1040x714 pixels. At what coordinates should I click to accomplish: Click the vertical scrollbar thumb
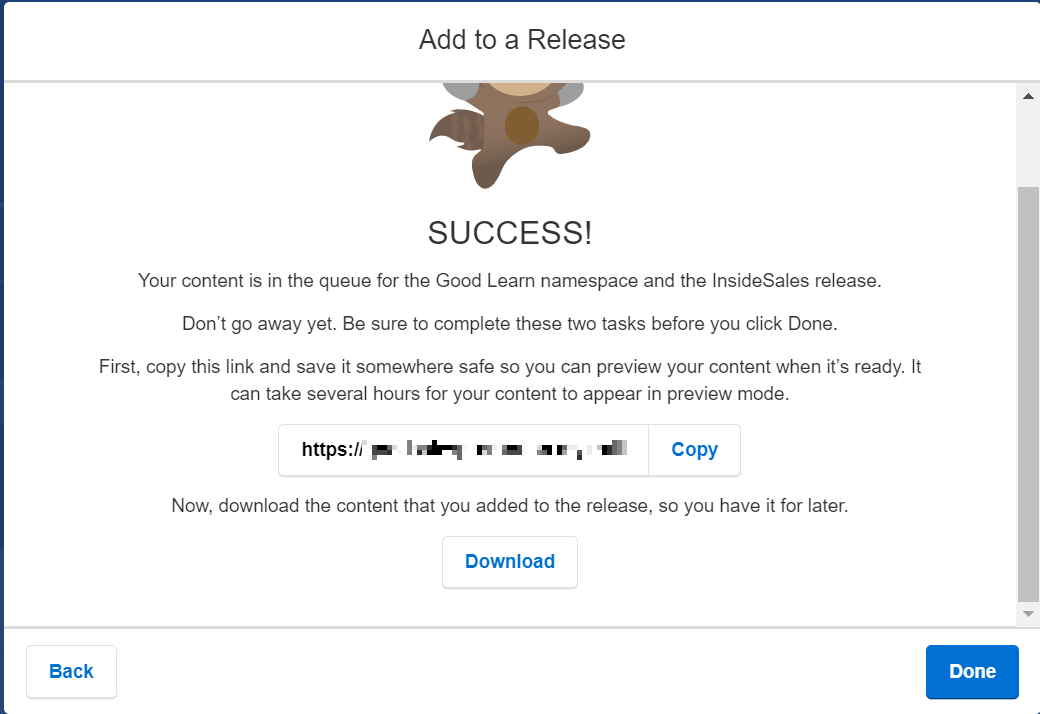[x=1028, y=395]
